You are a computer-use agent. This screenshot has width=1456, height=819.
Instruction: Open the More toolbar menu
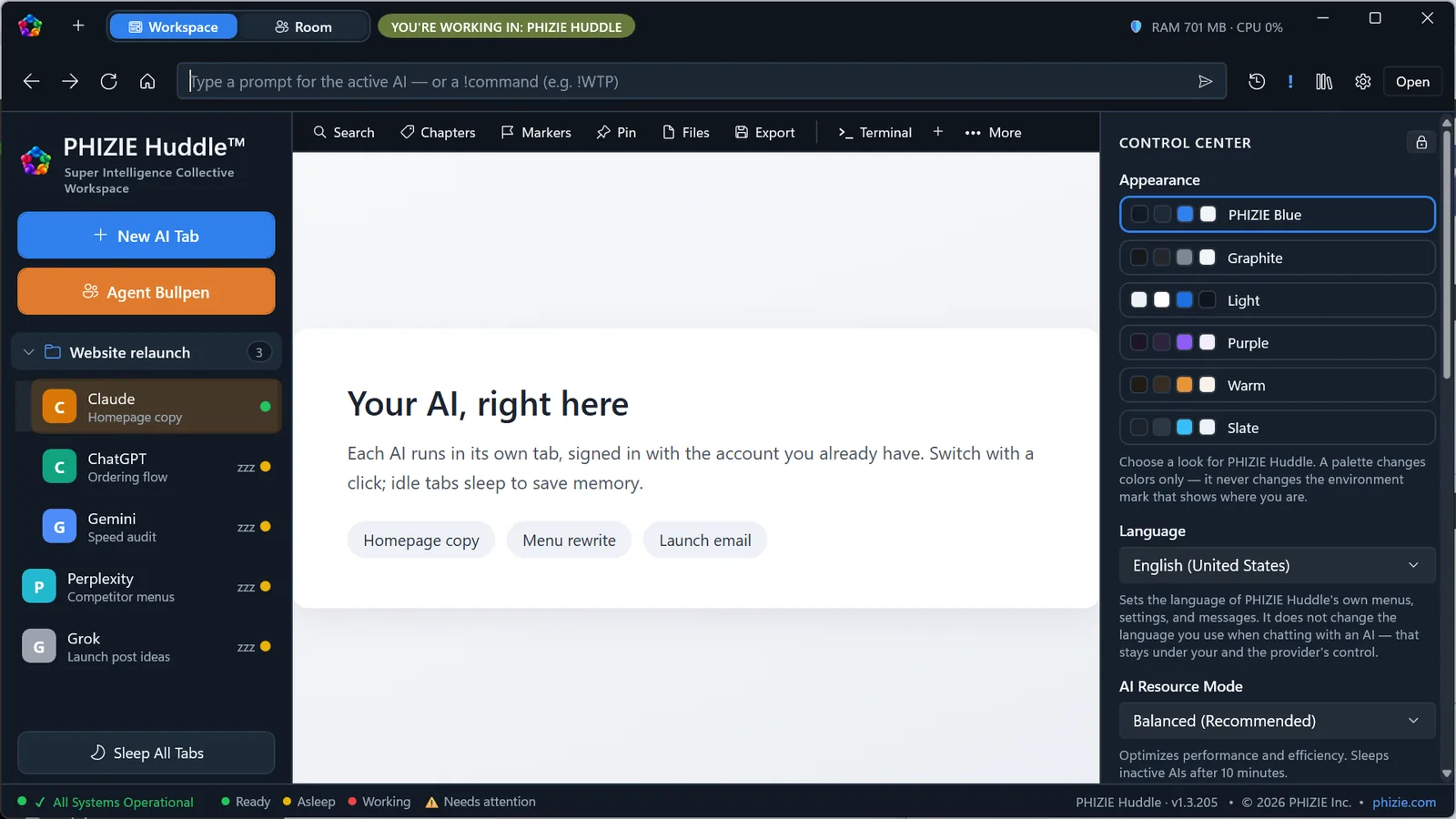(x=993, y=132)
